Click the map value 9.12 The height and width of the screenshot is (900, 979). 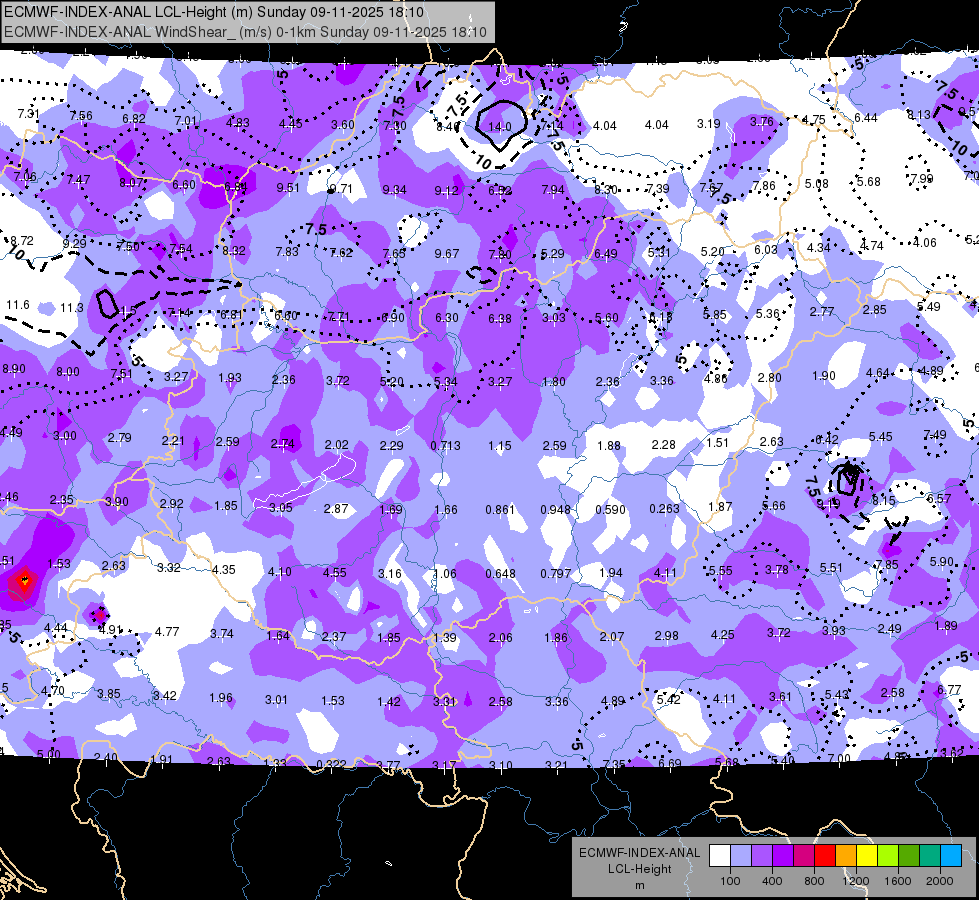click(x=446, y=190)
